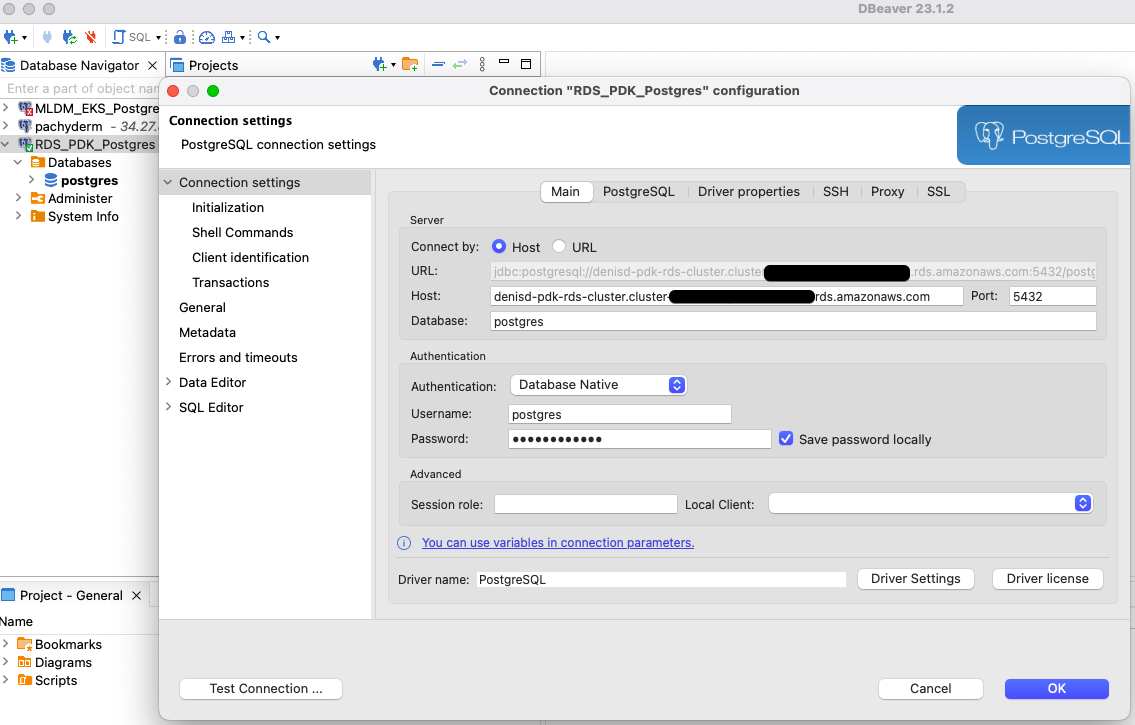Click the Bookmarks folder icon
This screenshot has height=725, width=1135.
(x=25, y=644)
